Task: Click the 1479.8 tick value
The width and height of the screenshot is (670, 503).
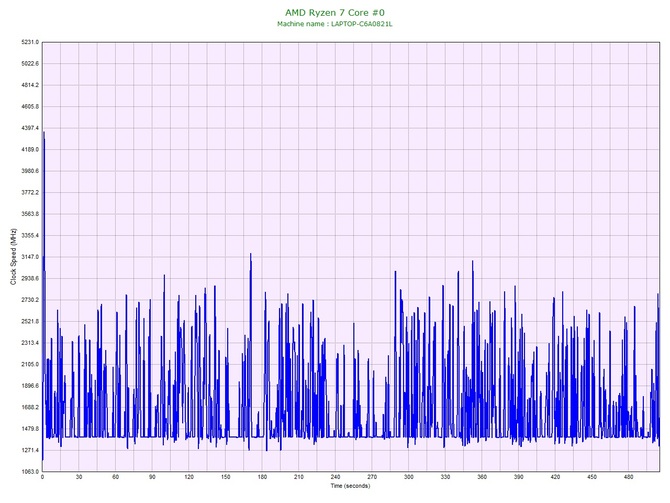Action: point(30,429)
